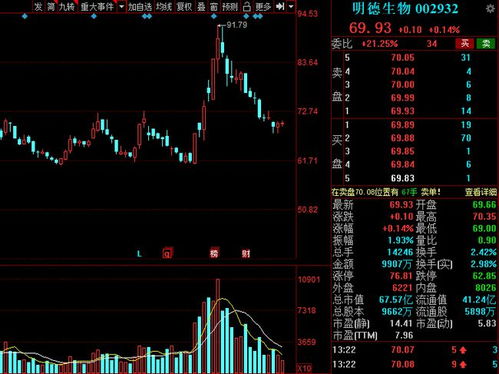Screen dimensions: 499x374
Task: Click the 最高 value 70.35
Action: point(484,217)
